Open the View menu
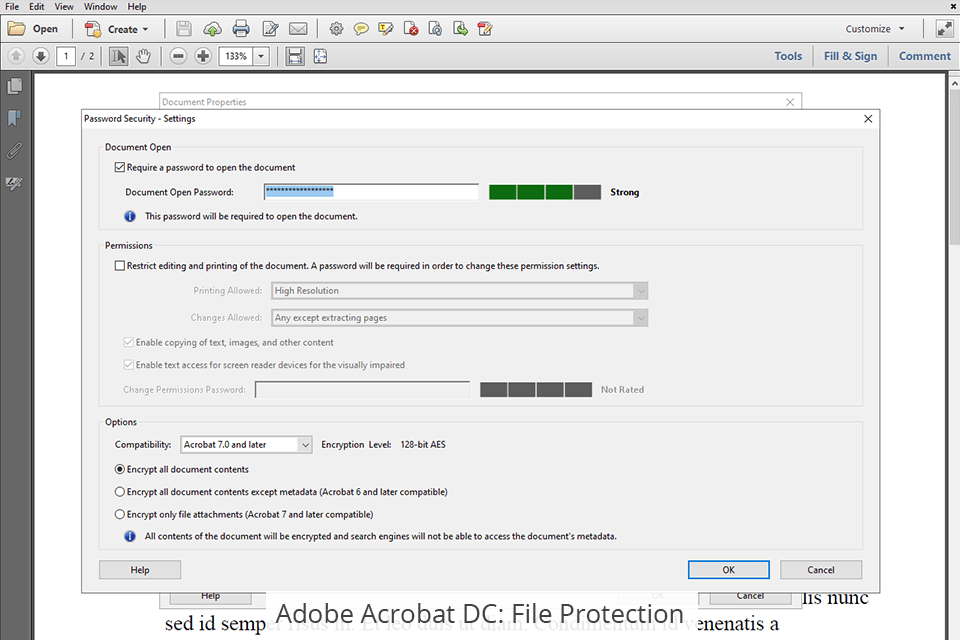 pos(64,7)
